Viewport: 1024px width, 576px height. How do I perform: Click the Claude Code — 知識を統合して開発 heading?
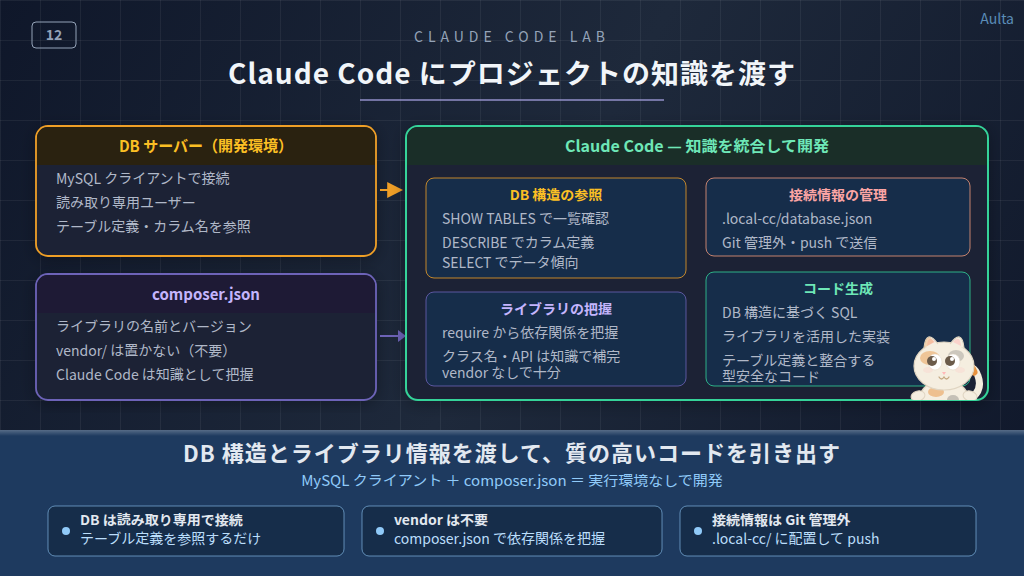696,146
